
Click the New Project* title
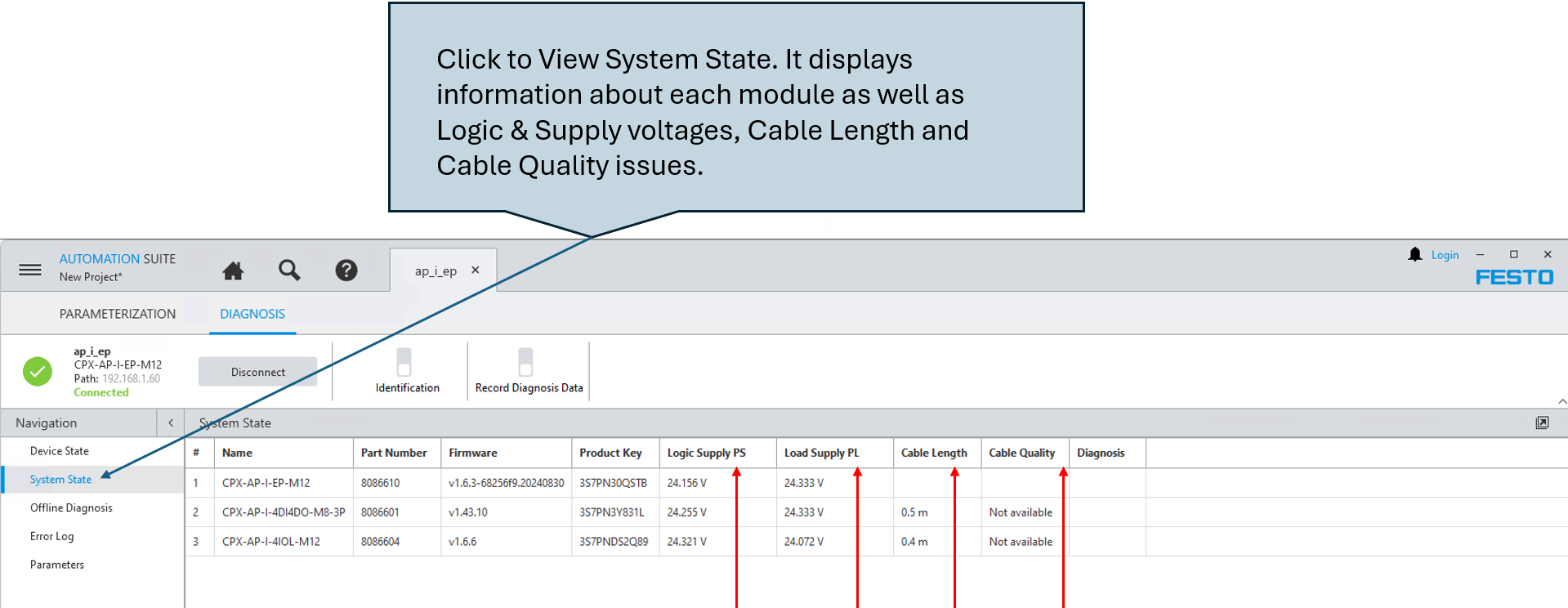coord(91,278)
